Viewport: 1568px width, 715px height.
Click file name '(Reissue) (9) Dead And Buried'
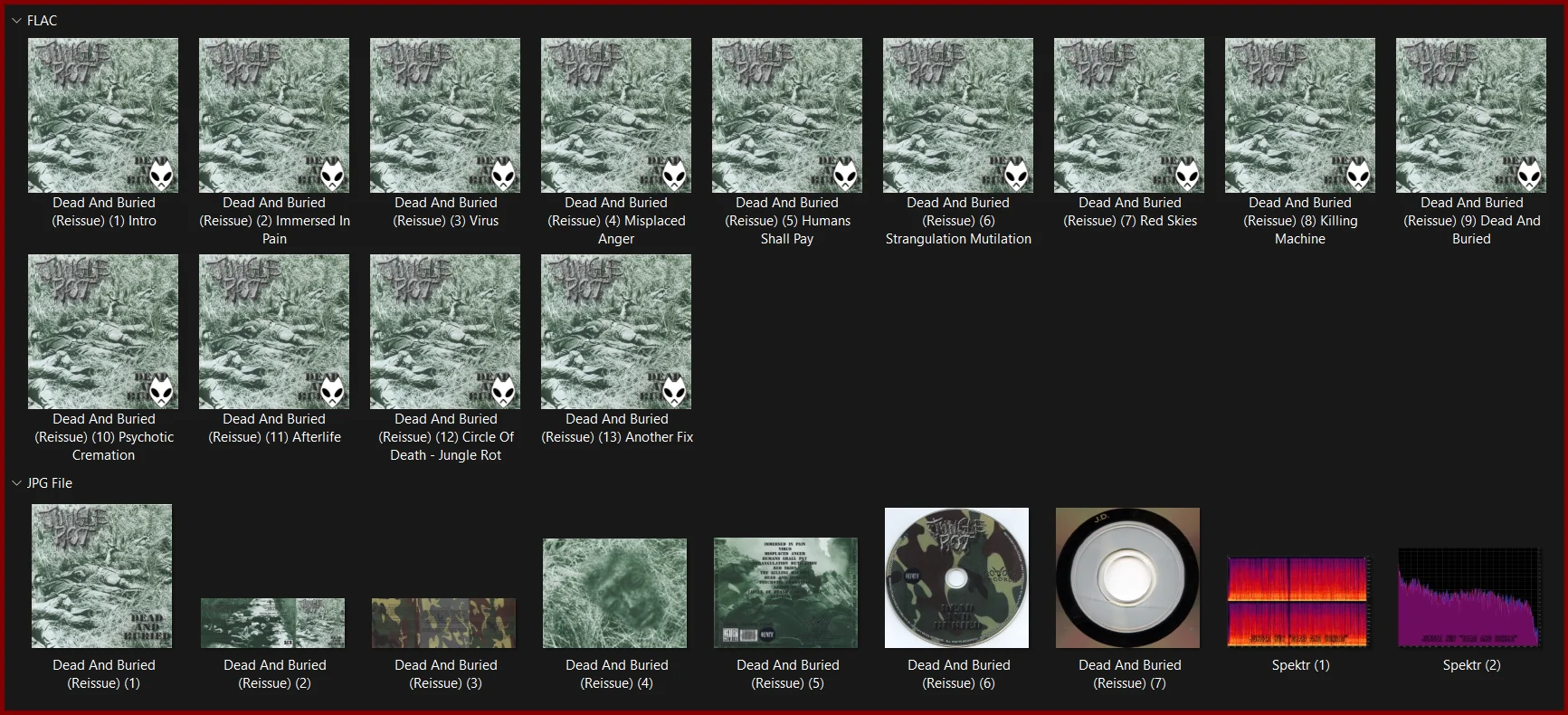coord(1471,221)
